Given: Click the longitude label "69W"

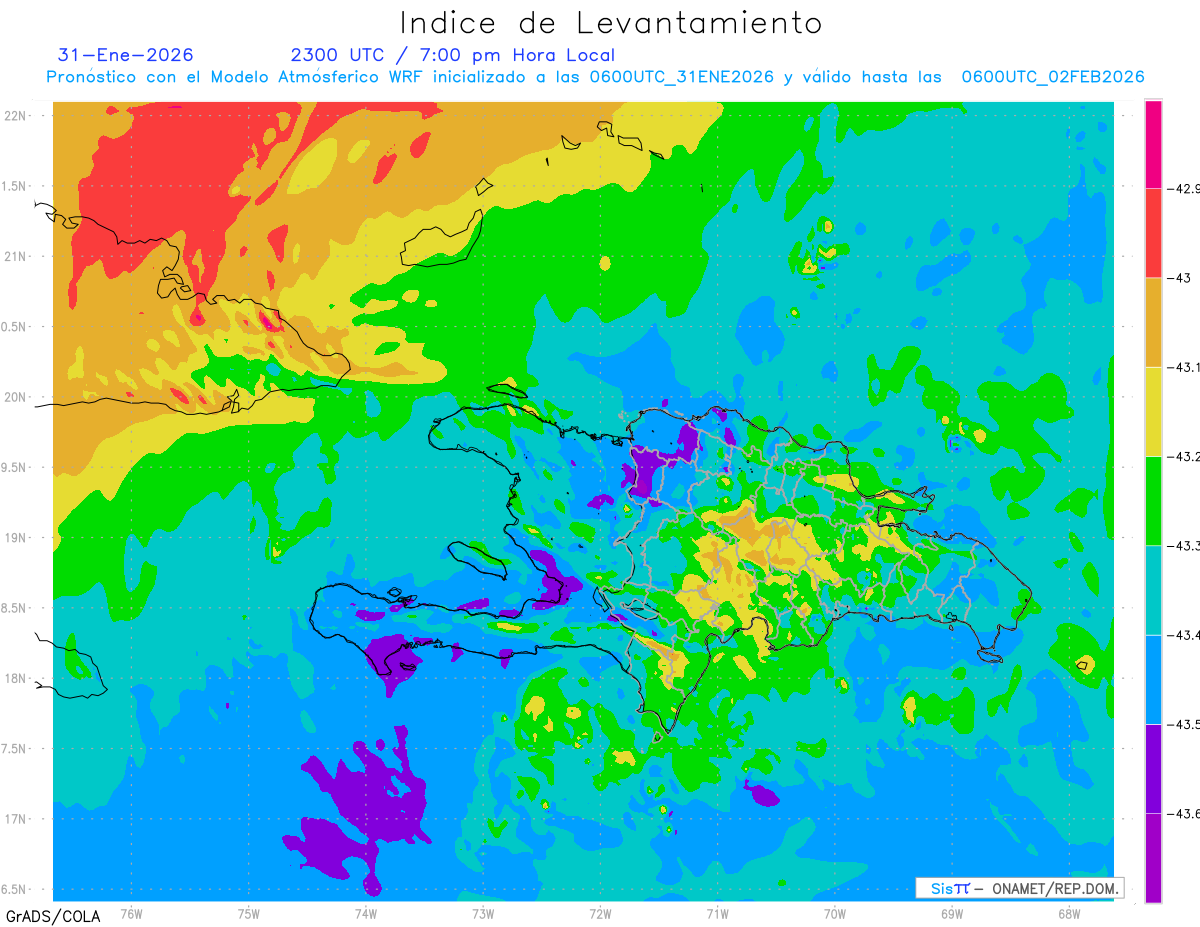Looking at the screenshot, I should pyautogui.click(x=952, y=913).
